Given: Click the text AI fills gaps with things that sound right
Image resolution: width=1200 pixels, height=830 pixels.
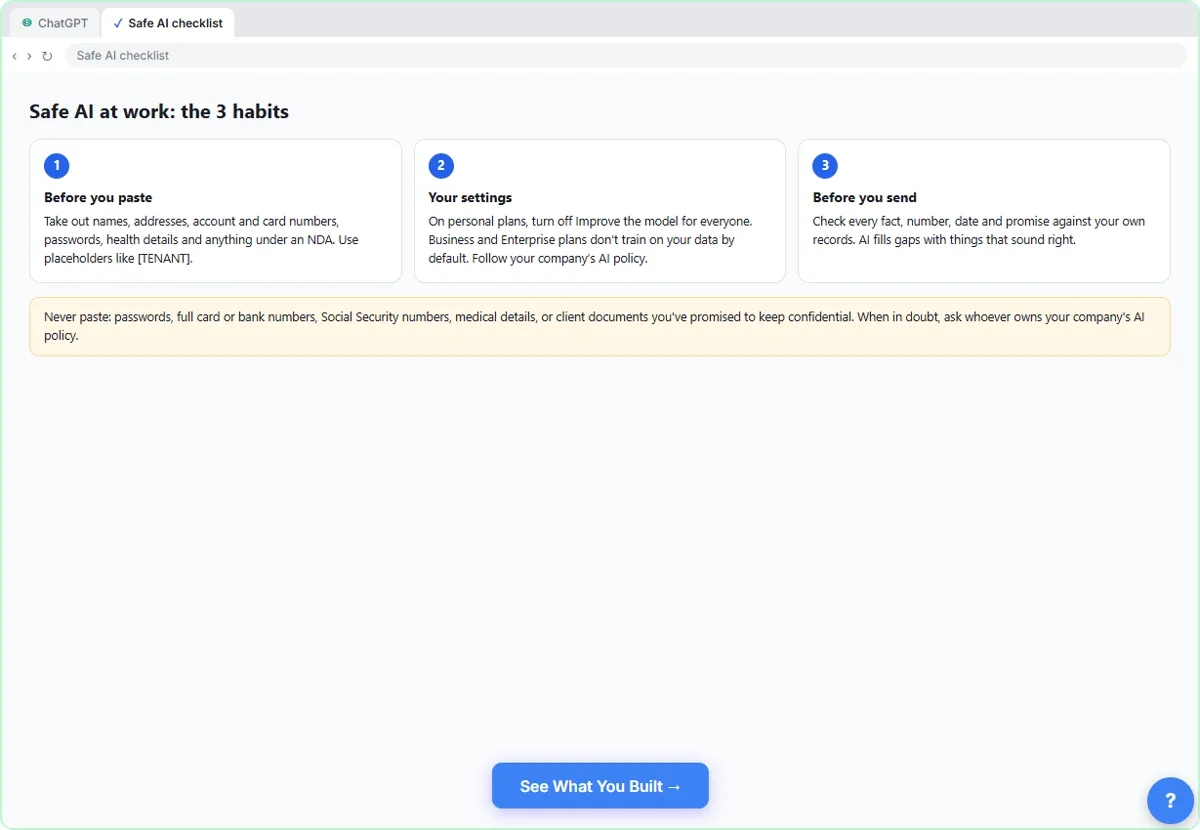Looking at the screenshot, I should (964, 240).
